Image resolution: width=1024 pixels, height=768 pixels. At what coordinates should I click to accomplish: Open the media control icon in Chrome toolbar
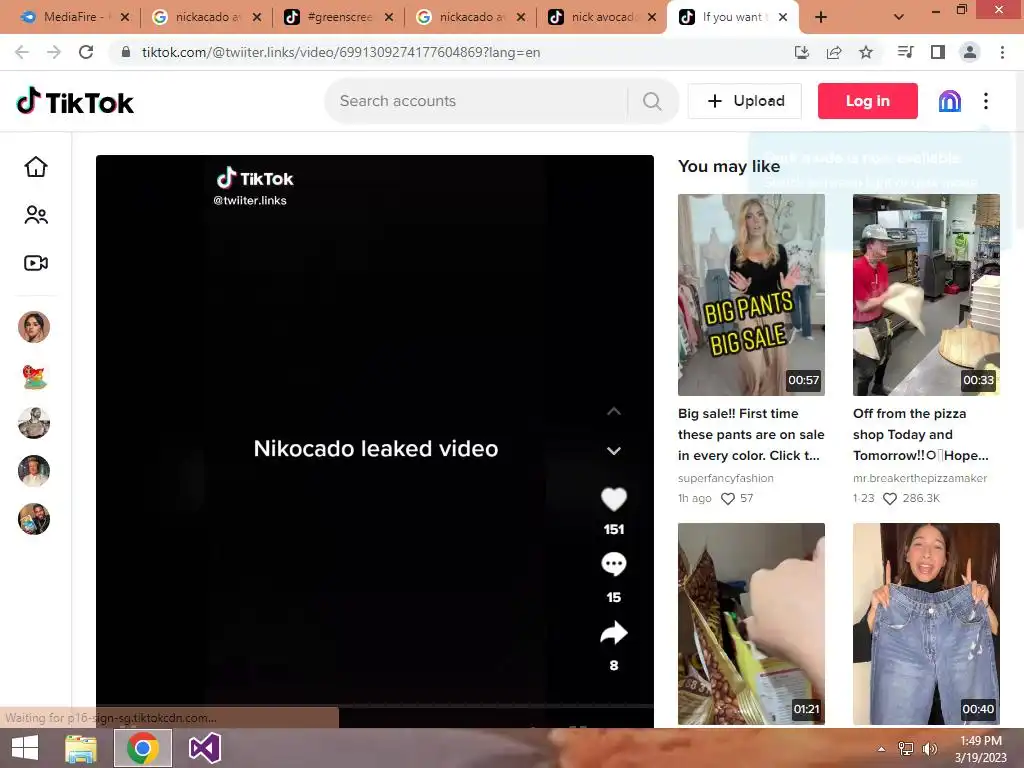click(x=905, y=52)
